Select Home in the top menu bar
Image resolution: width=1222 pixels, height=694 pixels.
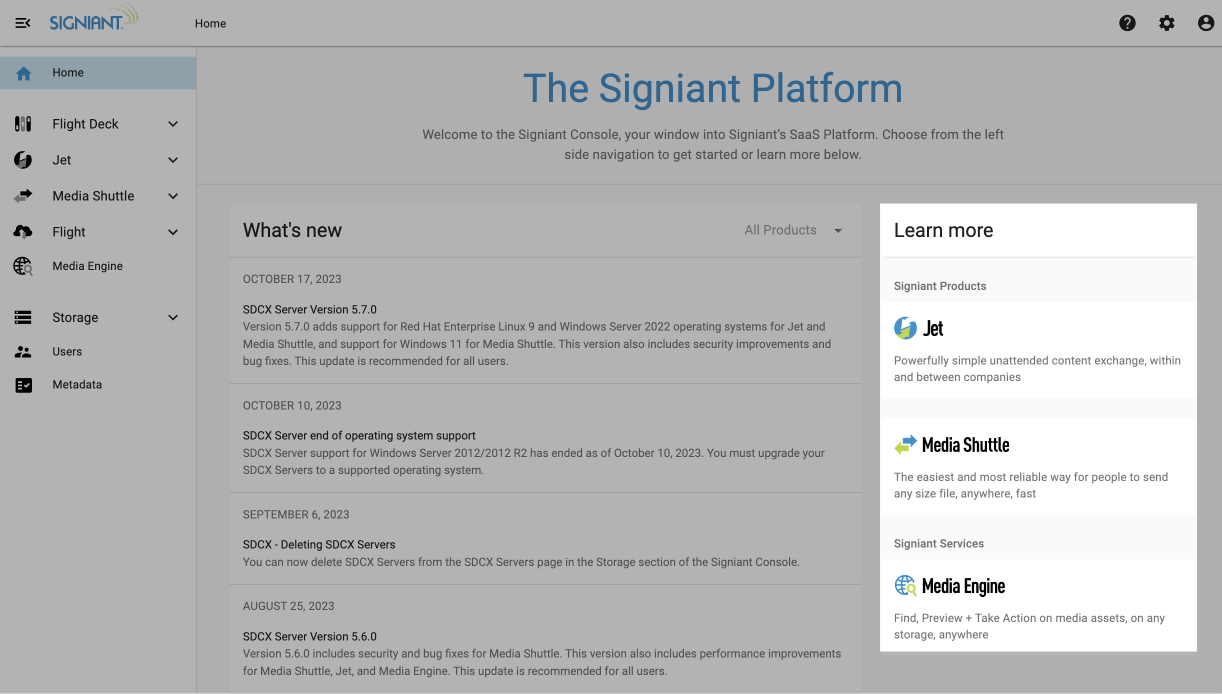point(210,22)
